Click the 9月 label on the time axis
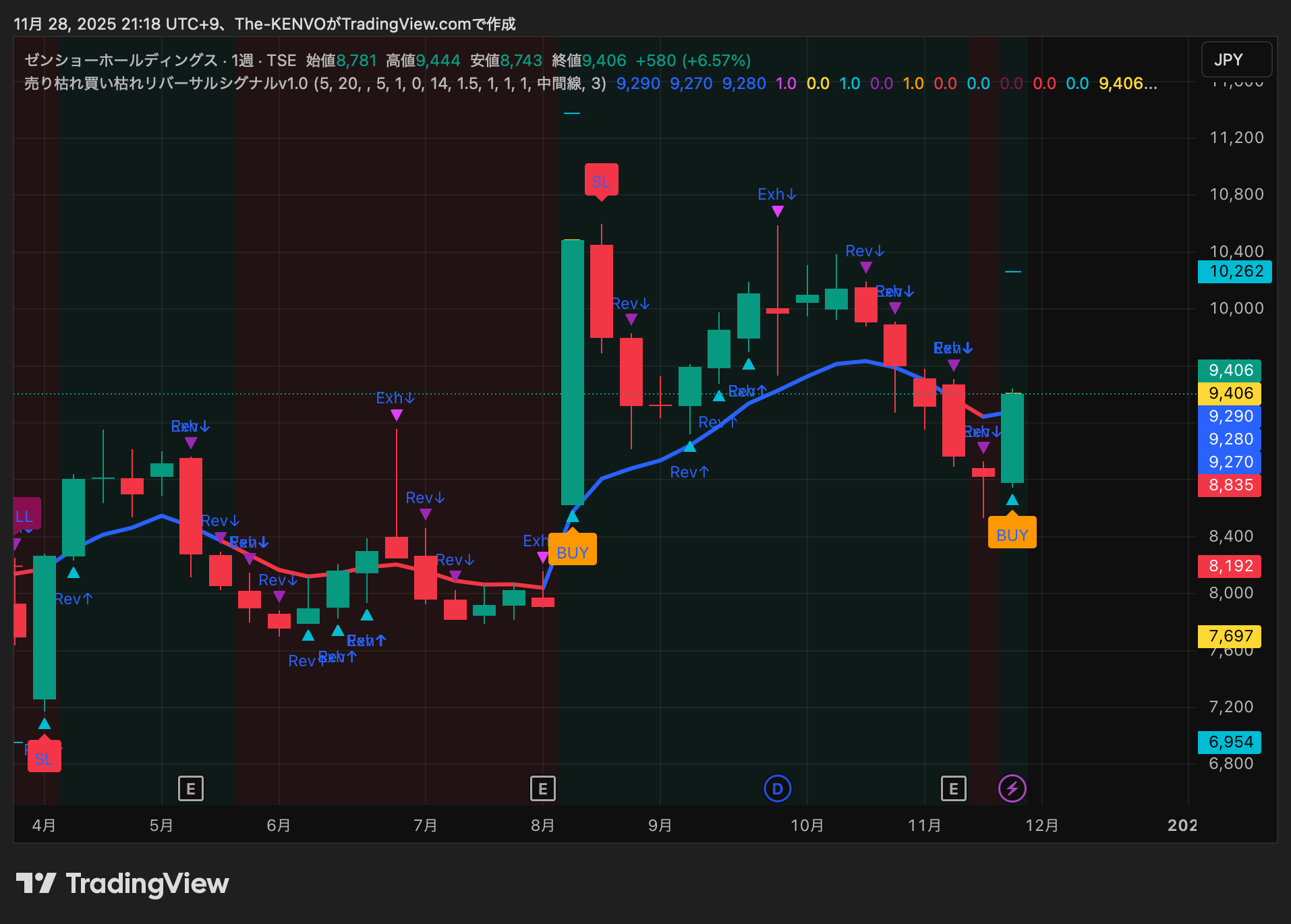 click(x=660, y=825)
